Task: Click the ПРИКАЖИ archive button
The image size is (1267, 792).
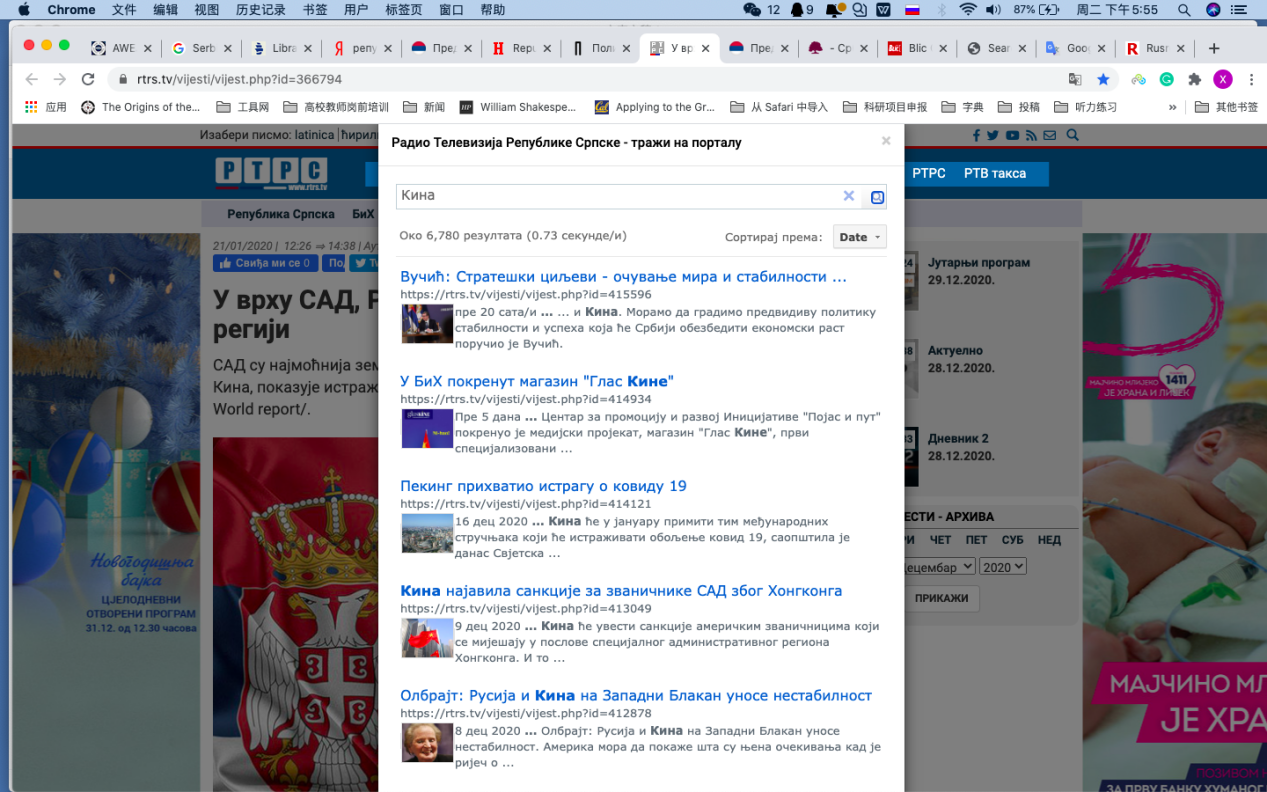Action: (x=941, y=598)
